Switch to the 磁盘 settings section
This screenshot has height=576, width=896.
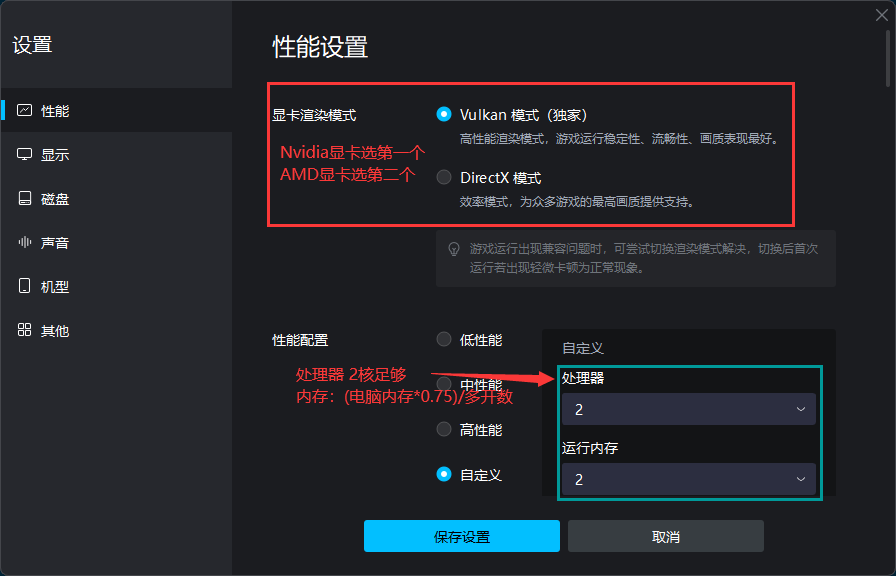click(x=55, y=199)
